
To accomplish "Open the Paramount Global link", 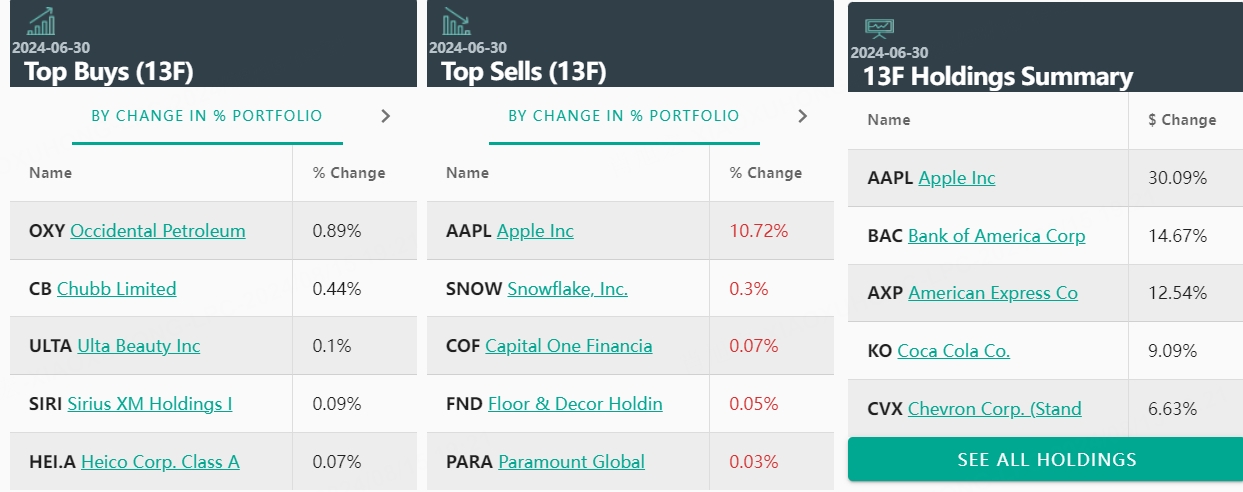I will (x=572, y=462).
